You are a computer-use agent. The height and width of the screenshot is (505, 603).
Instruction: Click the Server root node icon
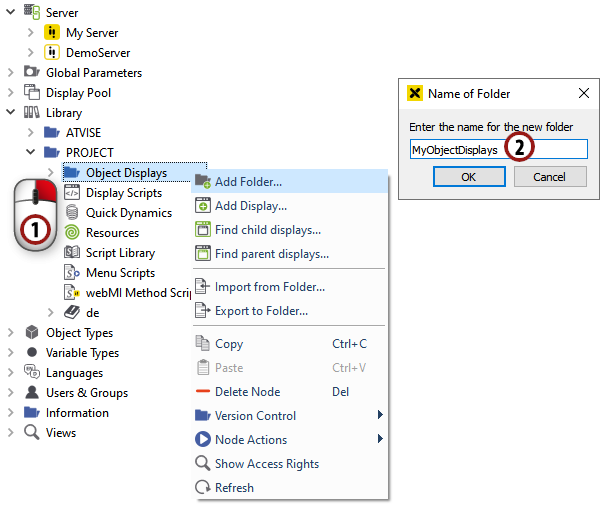(x=32, y=12)
